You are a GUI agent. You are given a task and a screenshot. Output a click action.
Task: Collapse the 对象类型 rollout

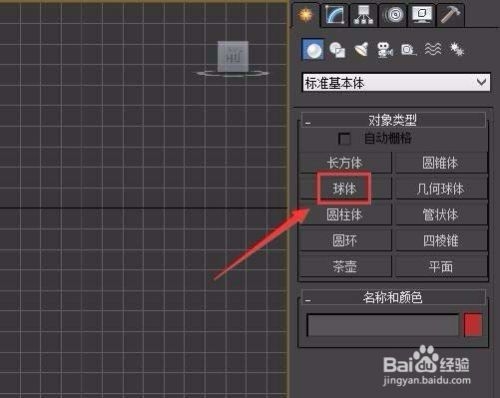coord(393,120)
